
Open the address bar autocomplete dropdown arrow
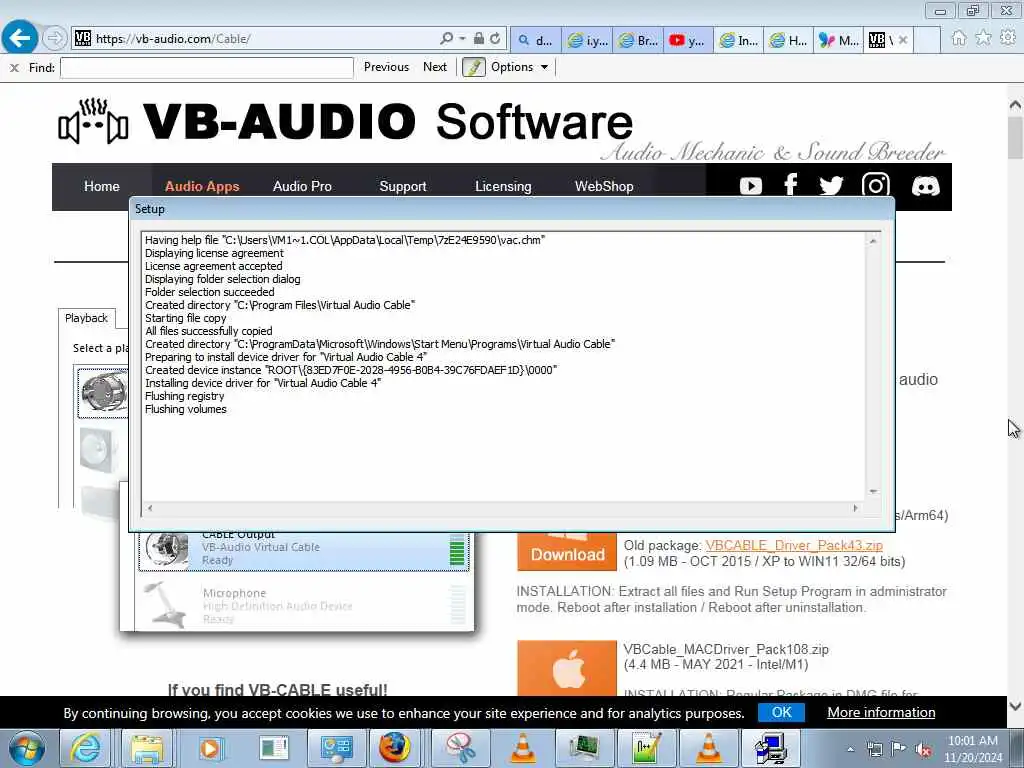pos(462,39)
